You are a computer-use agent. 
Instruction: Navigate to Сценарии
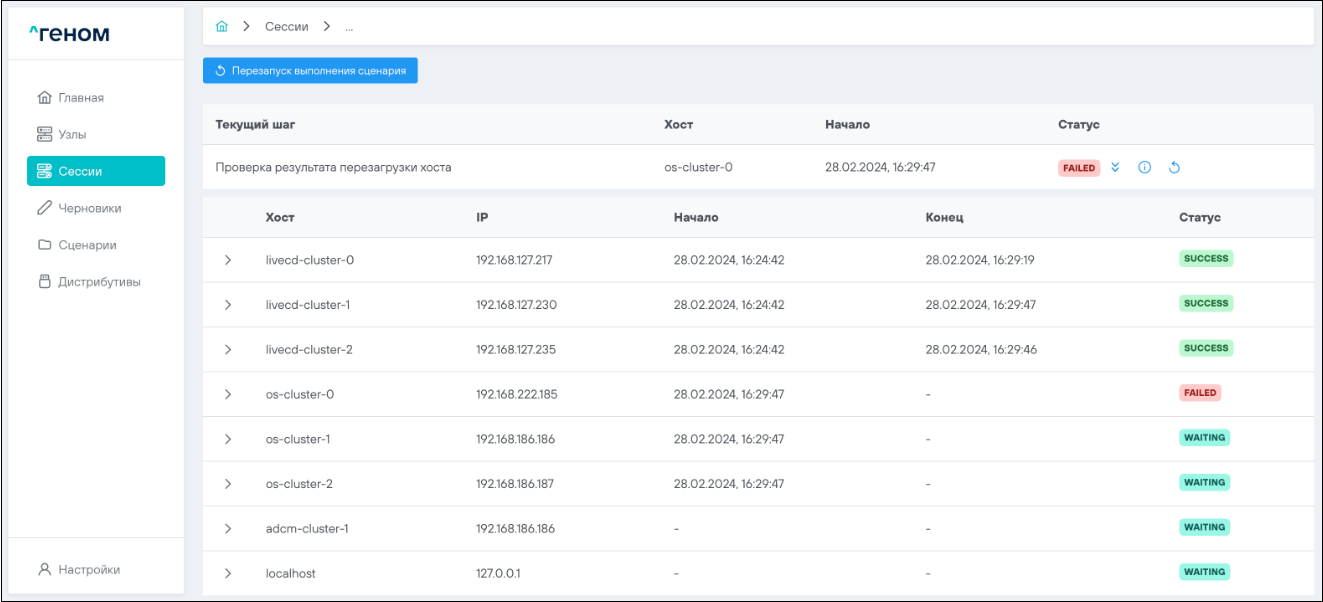click(87, 245)
